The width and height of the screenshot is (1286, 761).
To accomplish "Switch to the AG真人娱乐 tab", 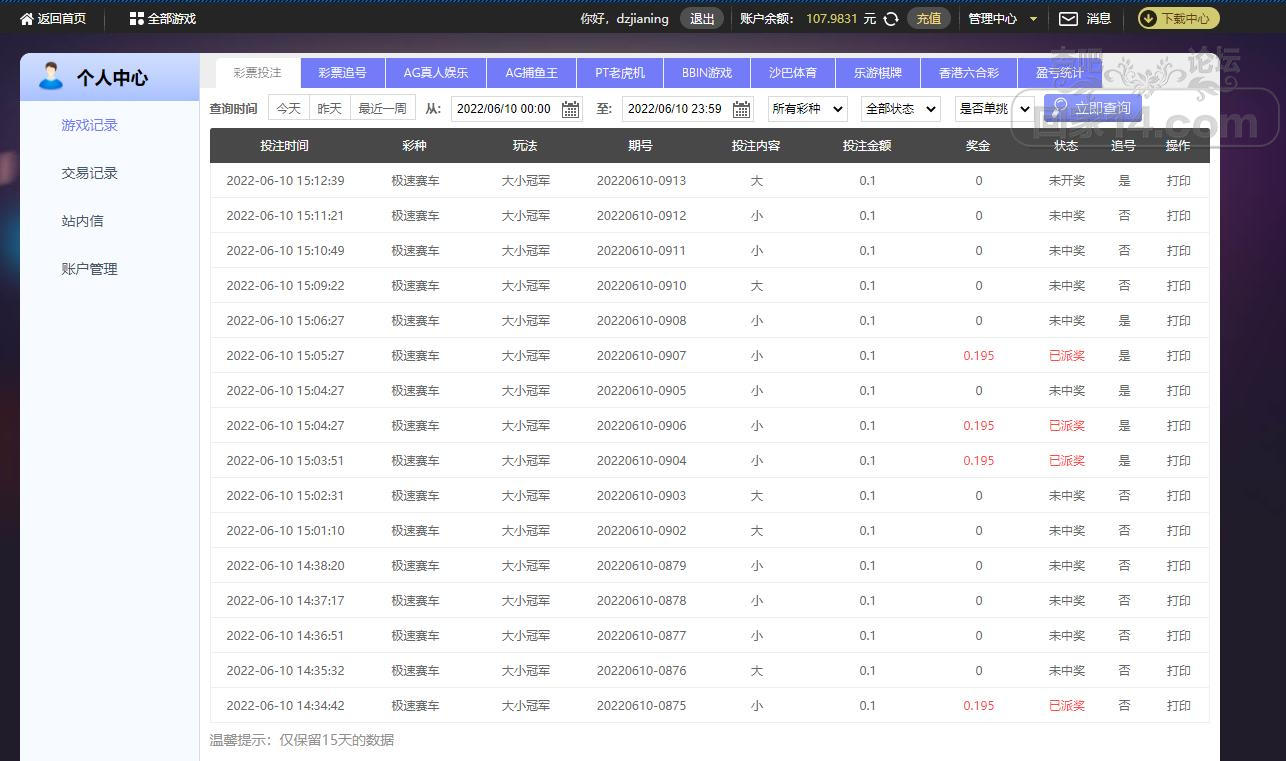I will tap(436, 73).
